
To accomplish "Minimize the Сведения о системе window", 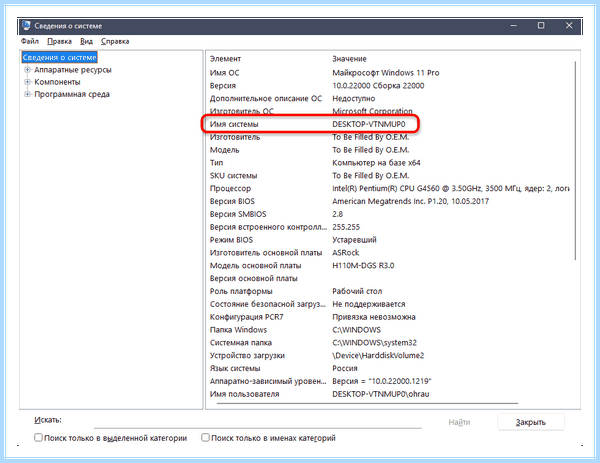I will tap(514, 26).
